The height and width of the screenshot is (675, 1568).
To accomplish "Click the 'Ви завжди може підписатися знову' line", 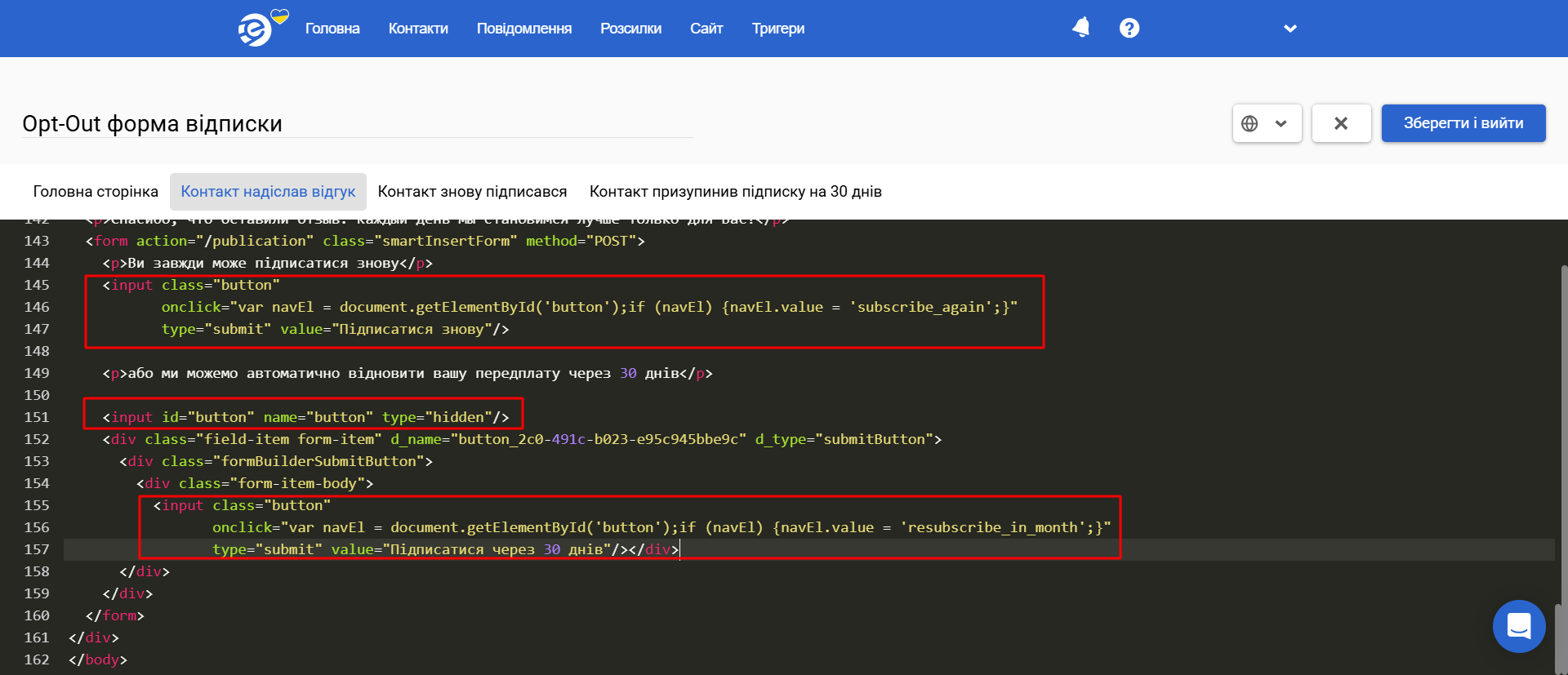I will [267, 263].
